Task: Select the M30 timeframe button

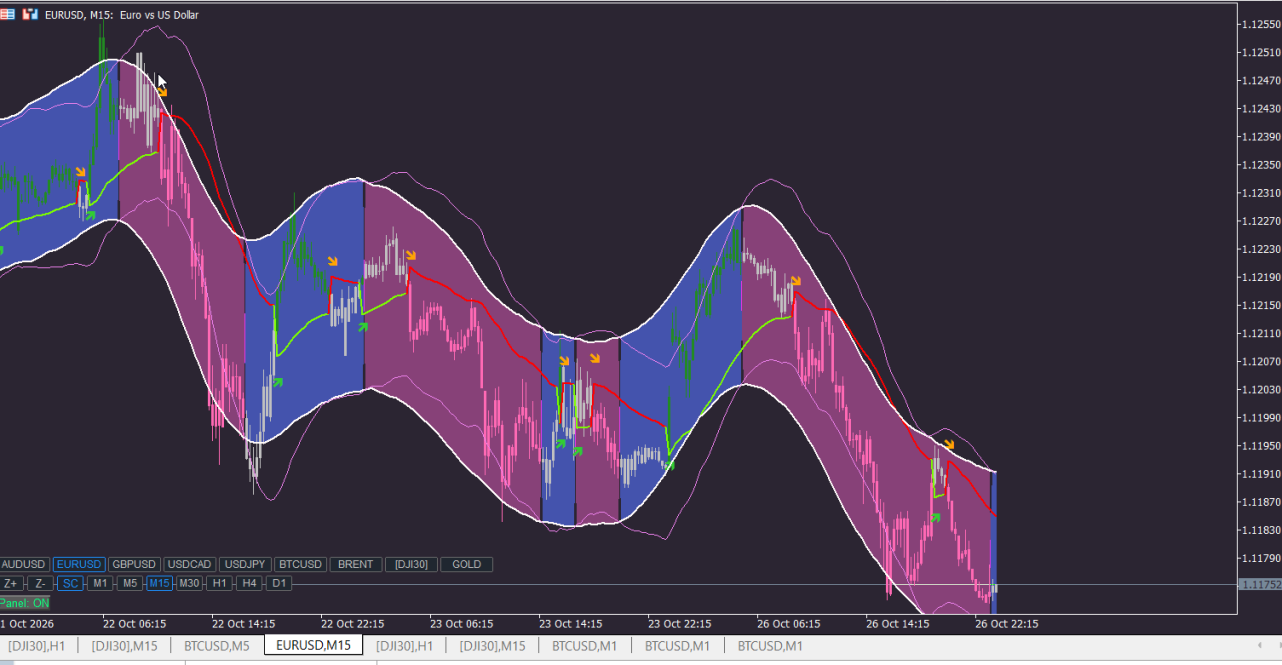Action: 190,583
